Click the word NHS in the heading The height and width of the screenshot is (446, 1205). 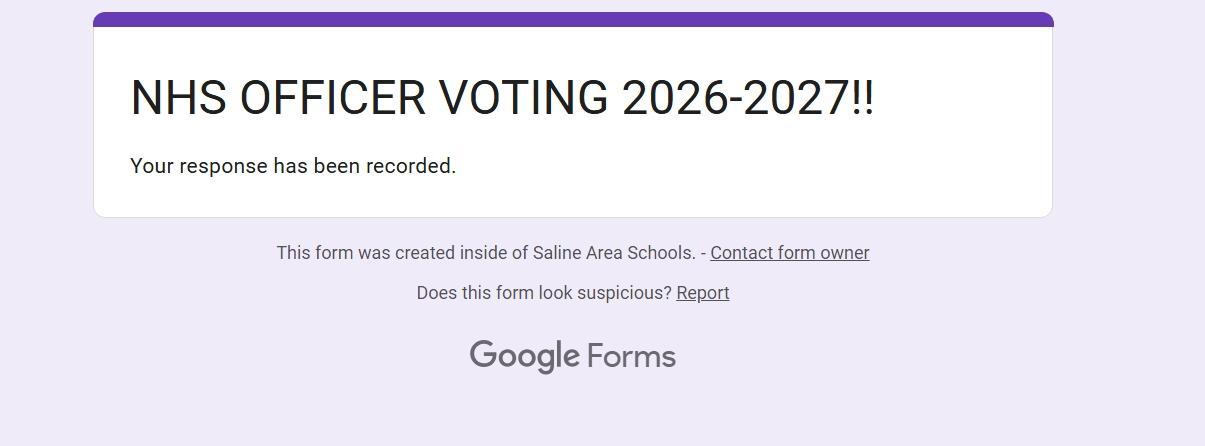[178, 98]
